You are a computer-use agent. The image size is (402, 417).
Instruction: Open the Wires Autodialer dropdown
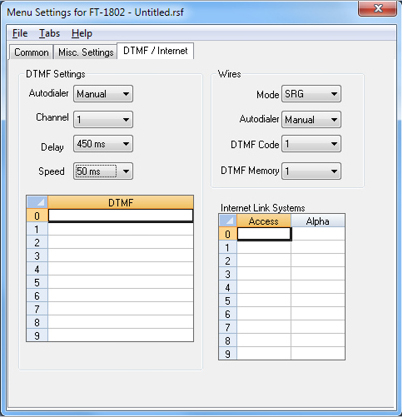(311, 119)
